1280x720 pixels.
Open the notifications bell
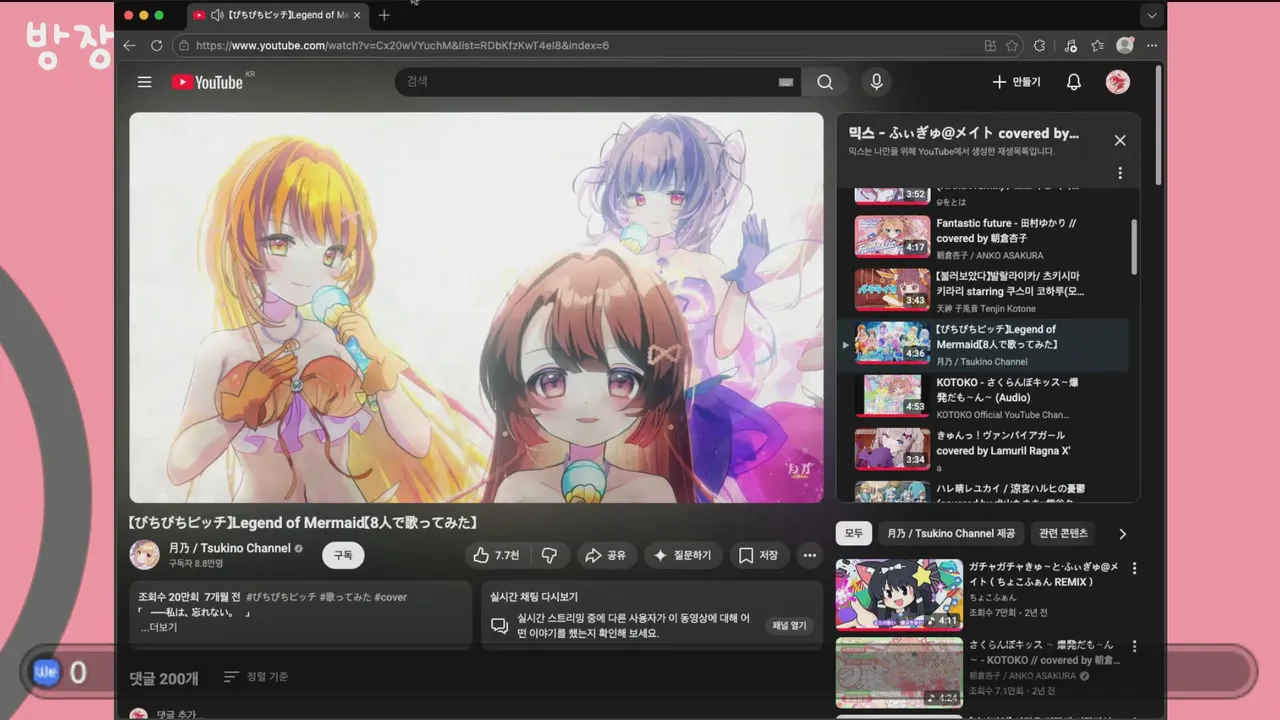click(x=1074, y=82)
